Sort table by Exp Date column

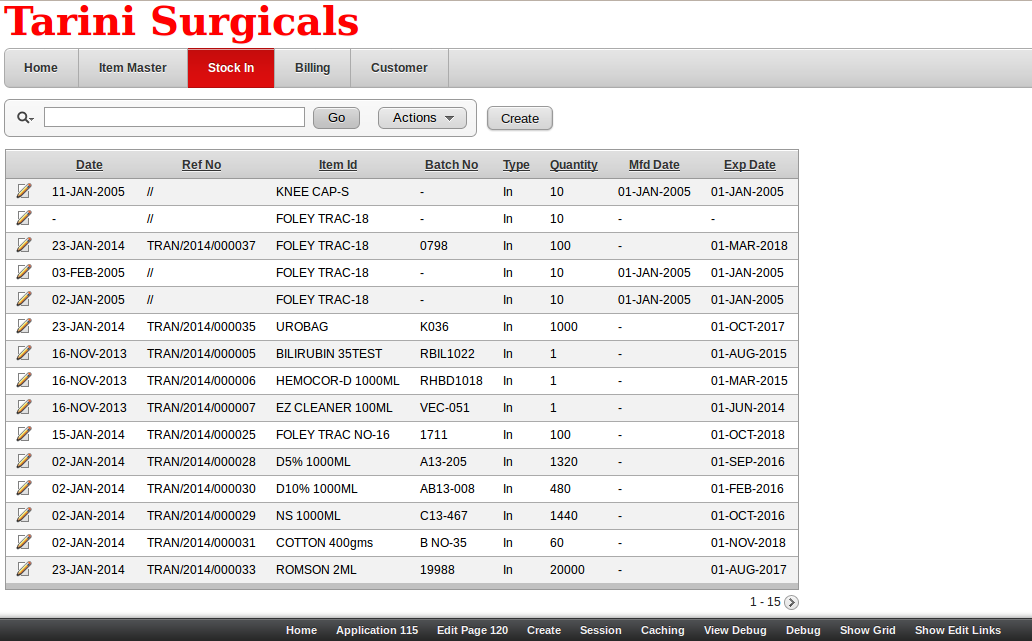(749, 165)
